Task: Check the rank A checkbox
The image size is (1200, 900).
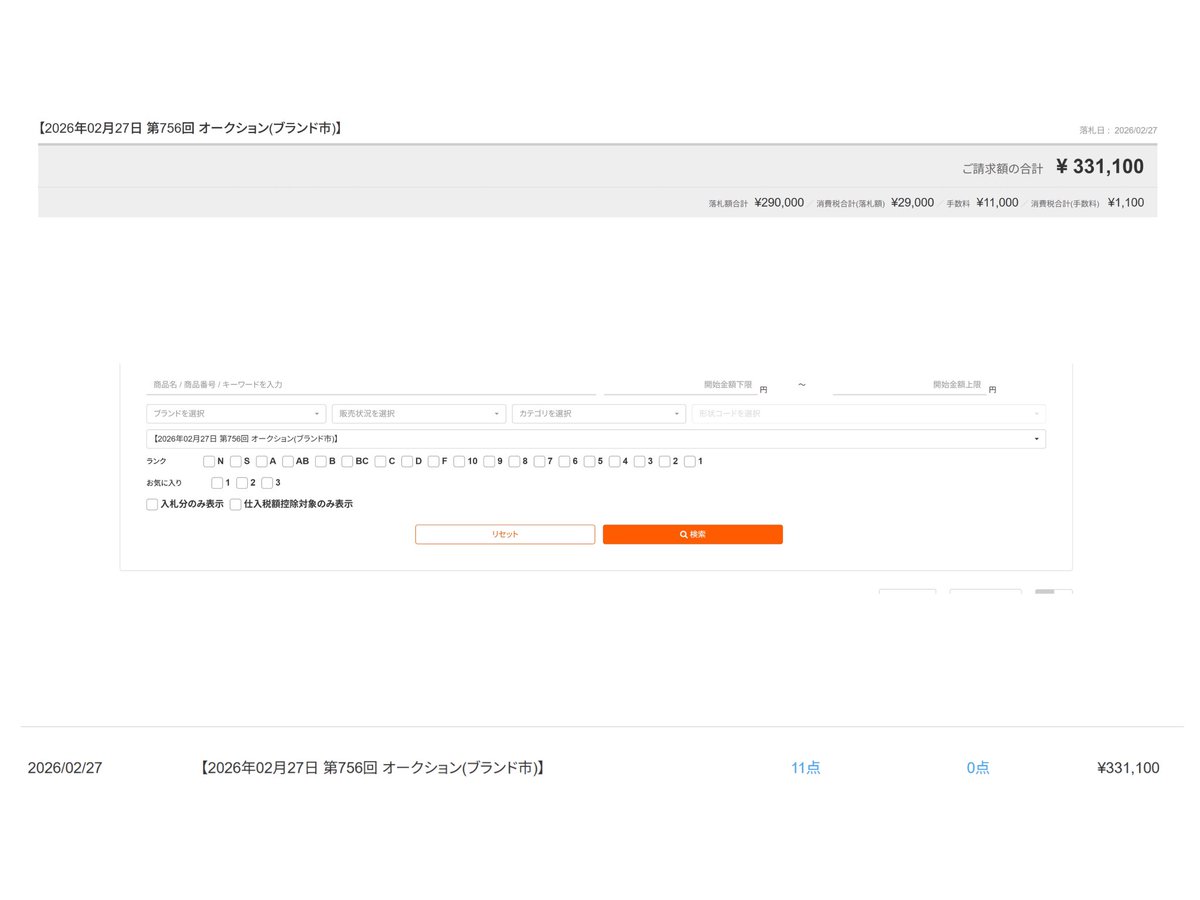Action: (262, 462)
